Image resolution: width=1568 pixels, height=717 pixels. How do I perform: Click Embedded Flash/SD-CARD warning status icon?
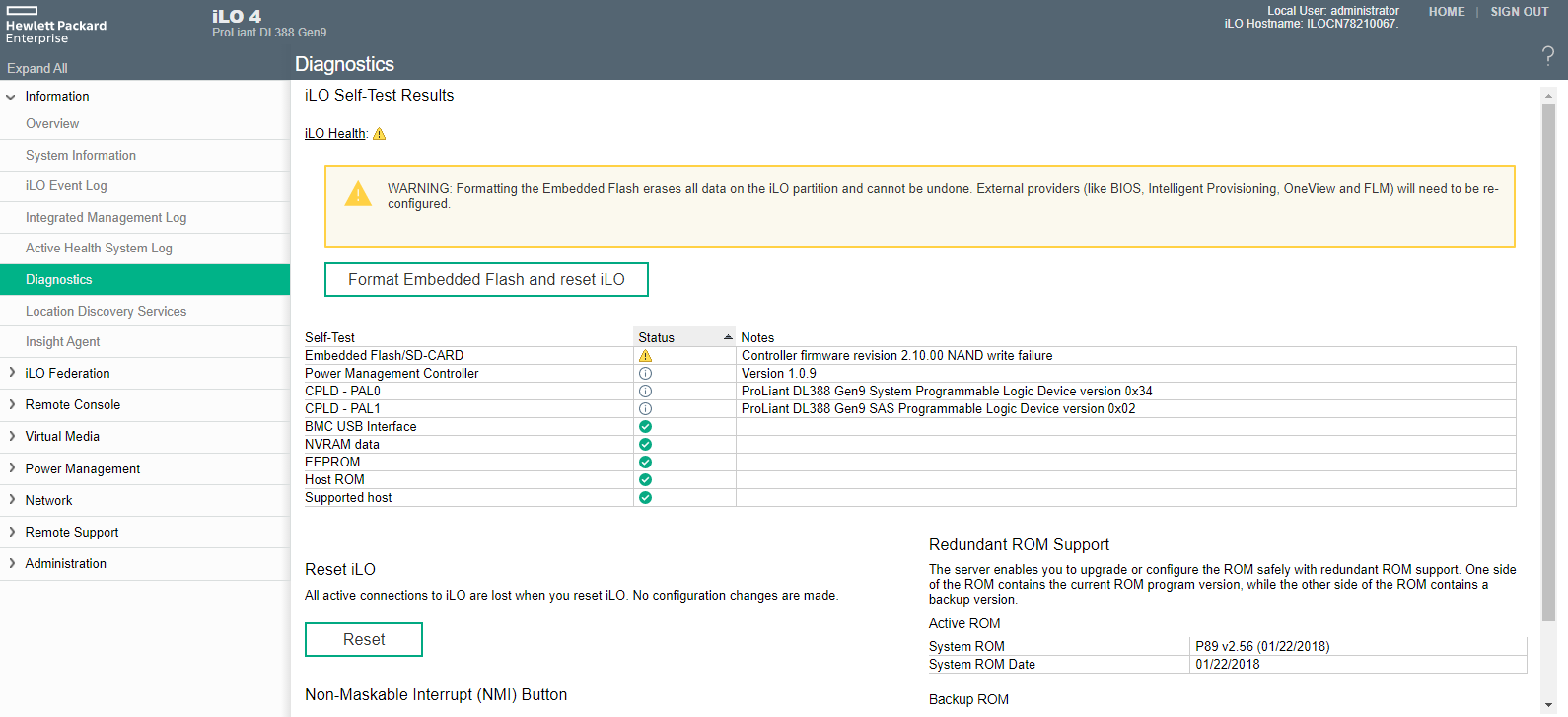pyautogui.click(x=645, y=356)
